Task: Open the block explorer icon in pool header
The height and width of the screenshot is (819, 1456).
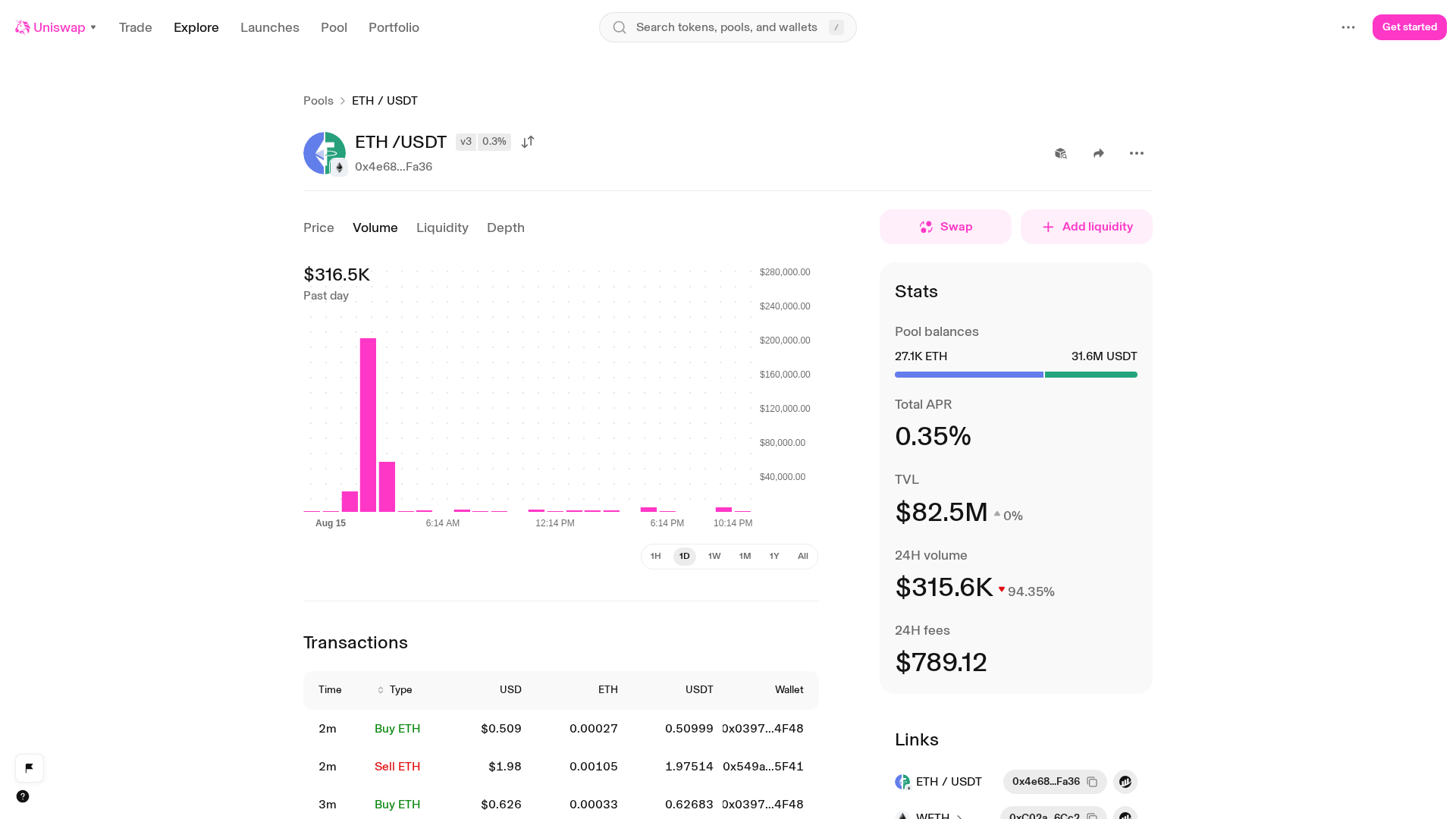Action: tap(1061, 153)
